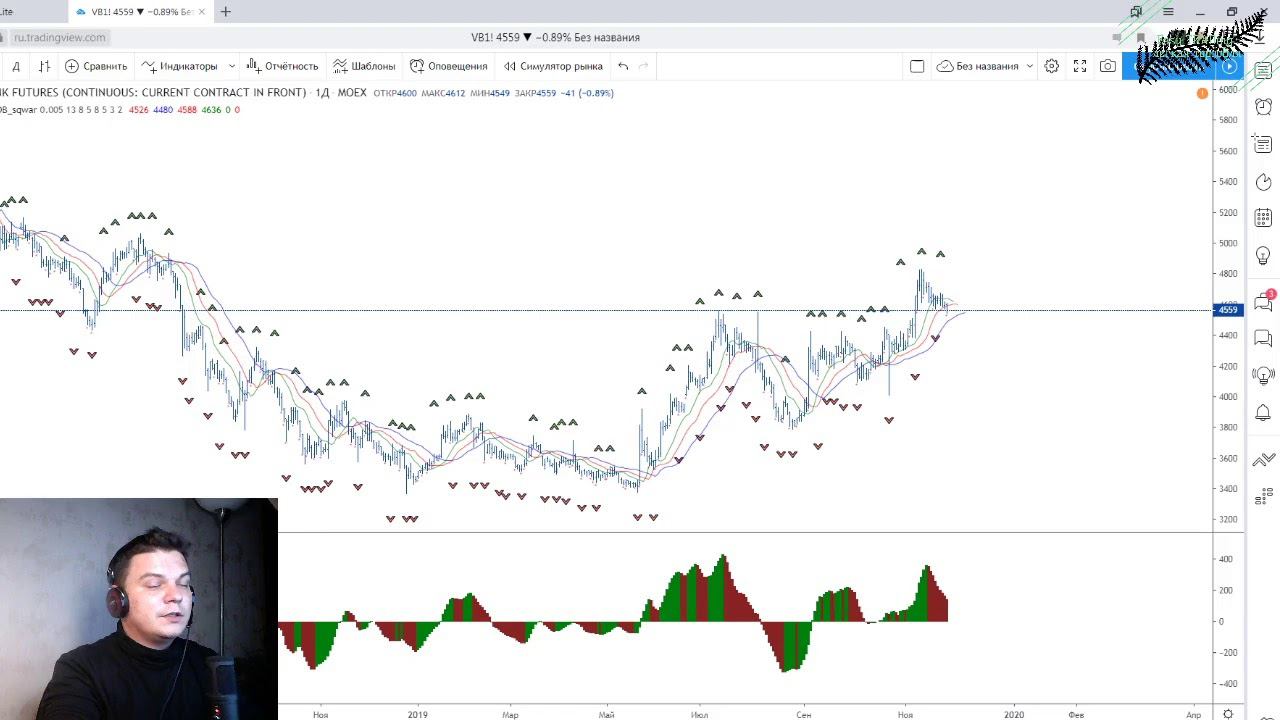
Task: Redo the chart action
Action: click(x=644, y=66)
